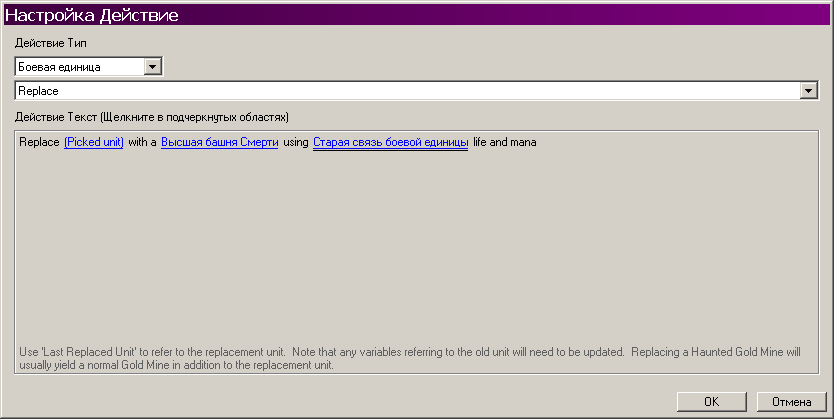Click the 'Настройка Действие' title bar
834x419 pixels.
pos(417,15)
